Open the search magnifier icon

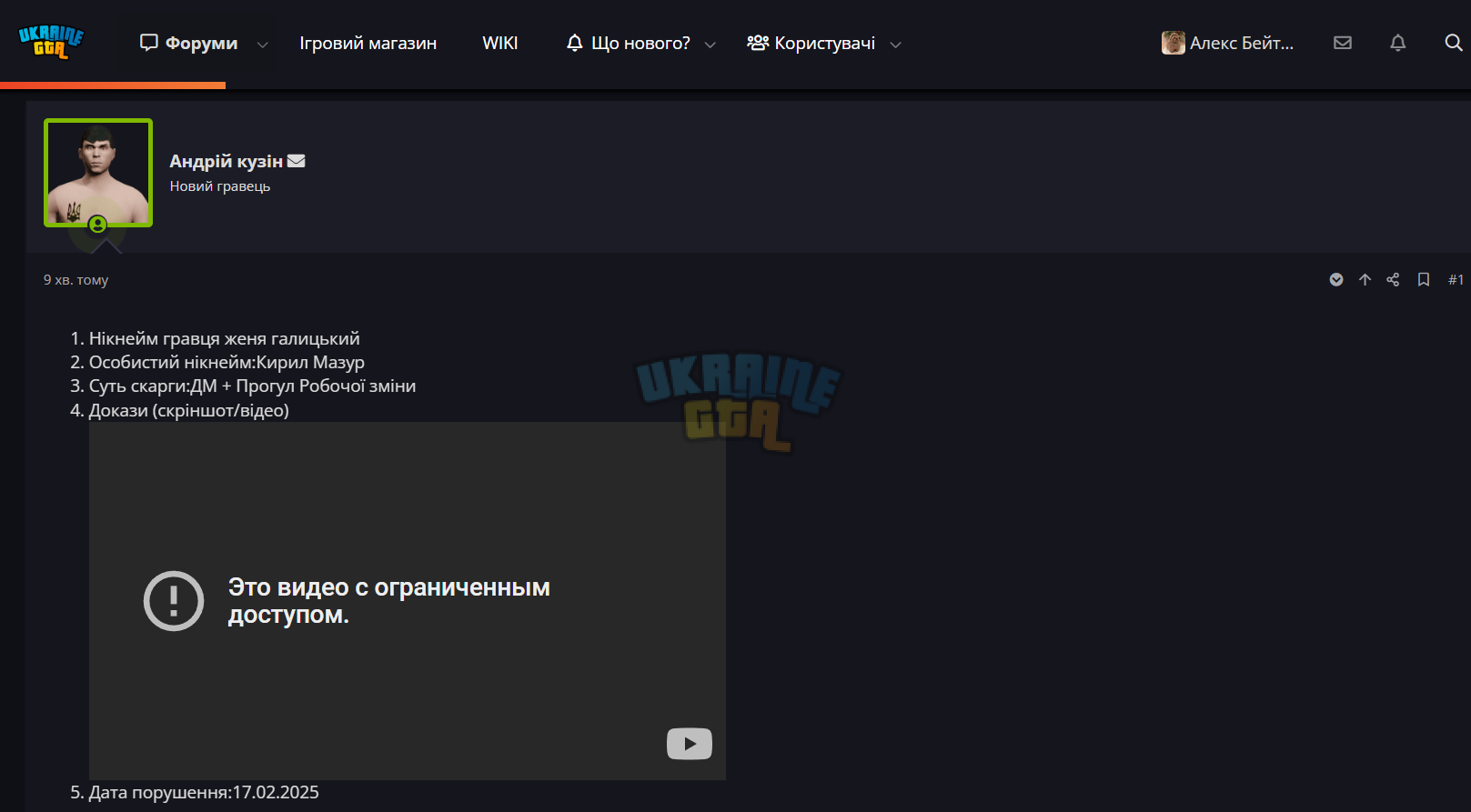(x=1454, y=43)
